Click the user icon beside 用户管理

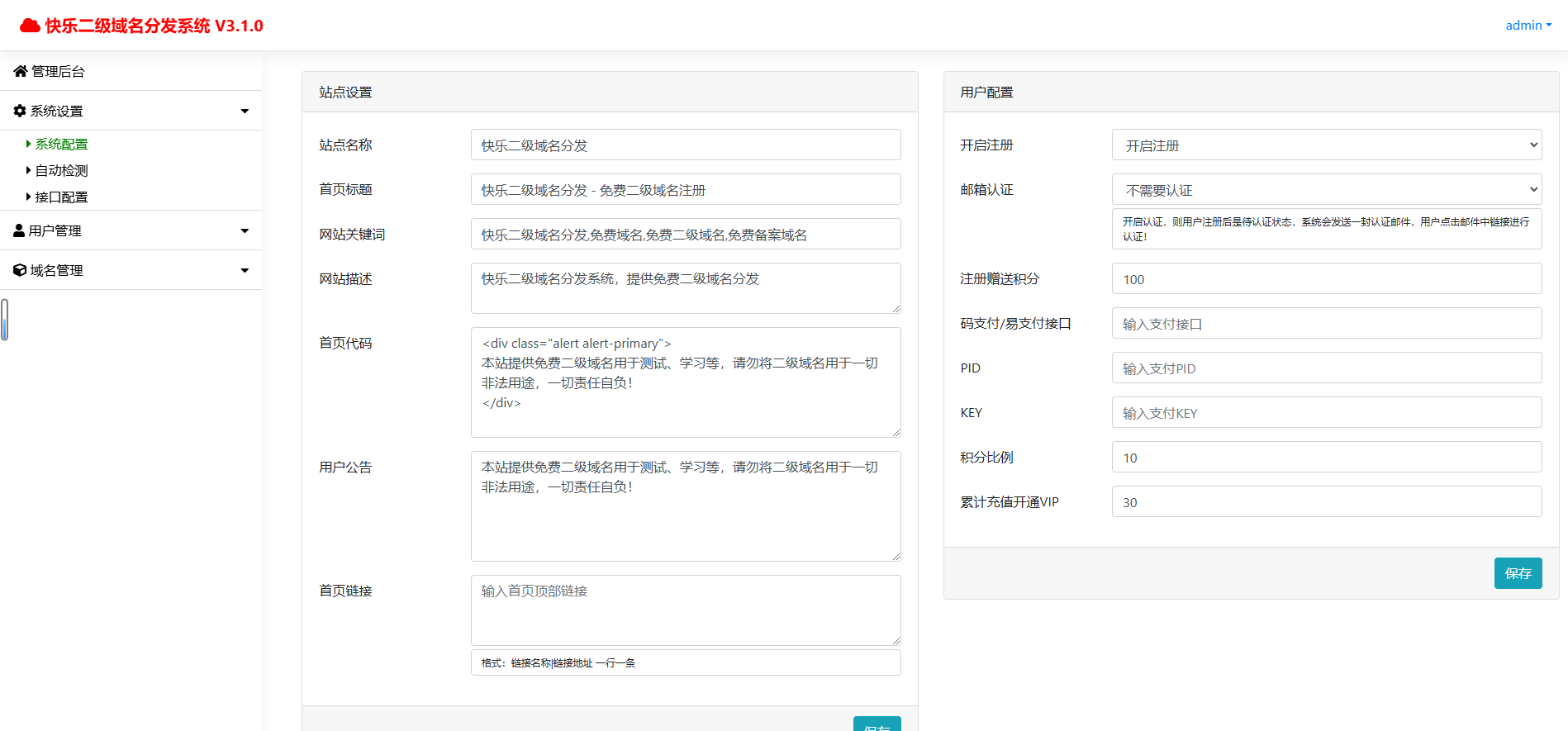click(x=19, y=230)
